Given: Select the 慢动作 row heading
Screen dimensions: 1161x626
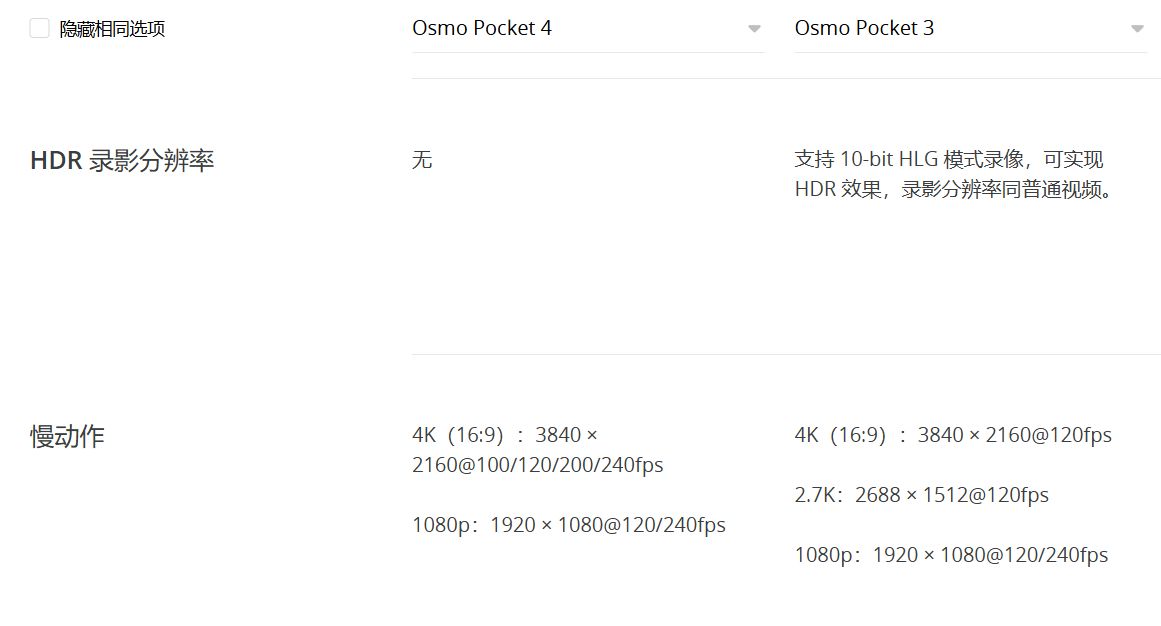Looking at the screenshot, I should click(67, 436).
